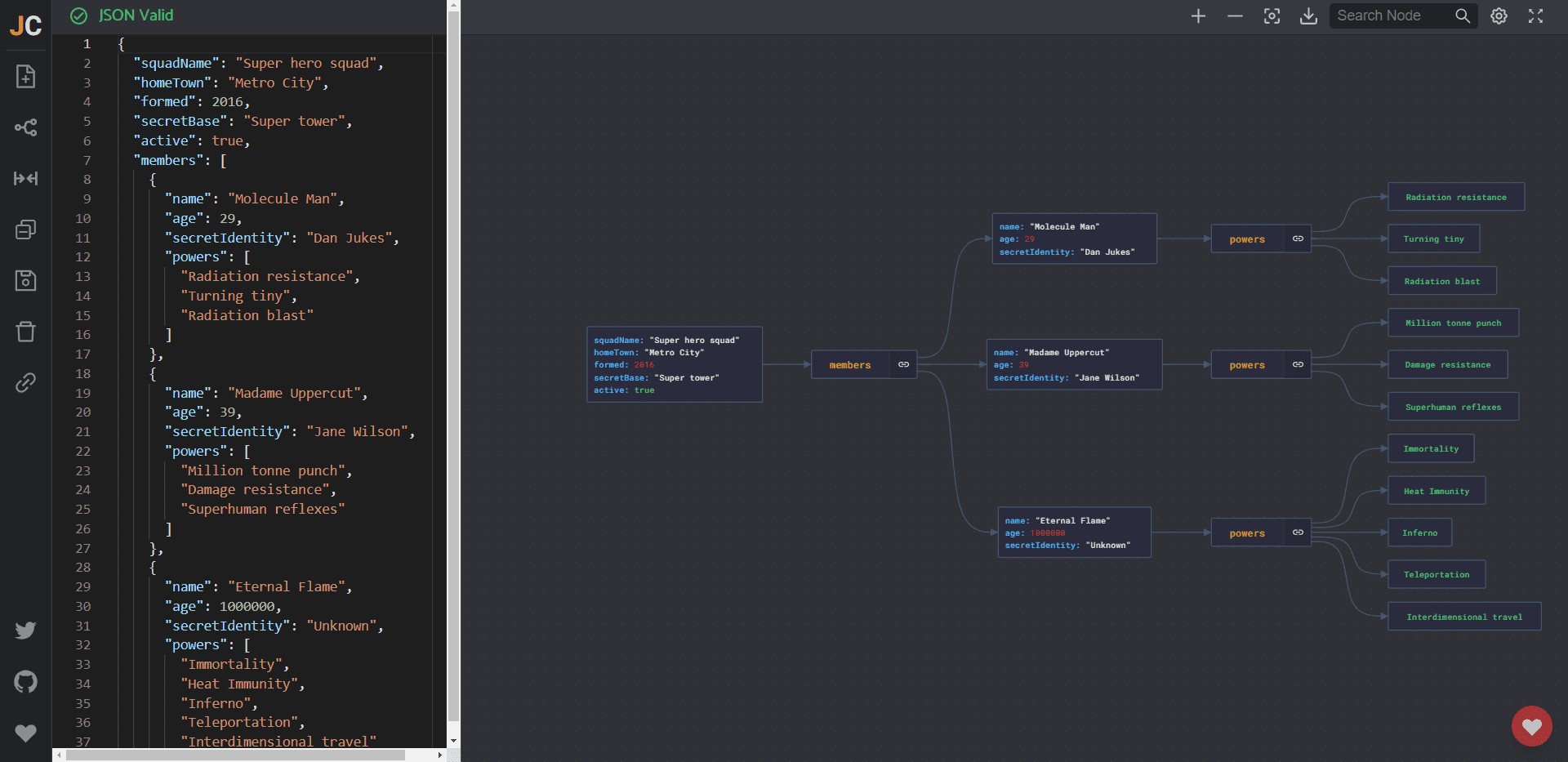Zoom out with the minus icon
This screenshot has height=762, width=1568.
coord(1235,16)
